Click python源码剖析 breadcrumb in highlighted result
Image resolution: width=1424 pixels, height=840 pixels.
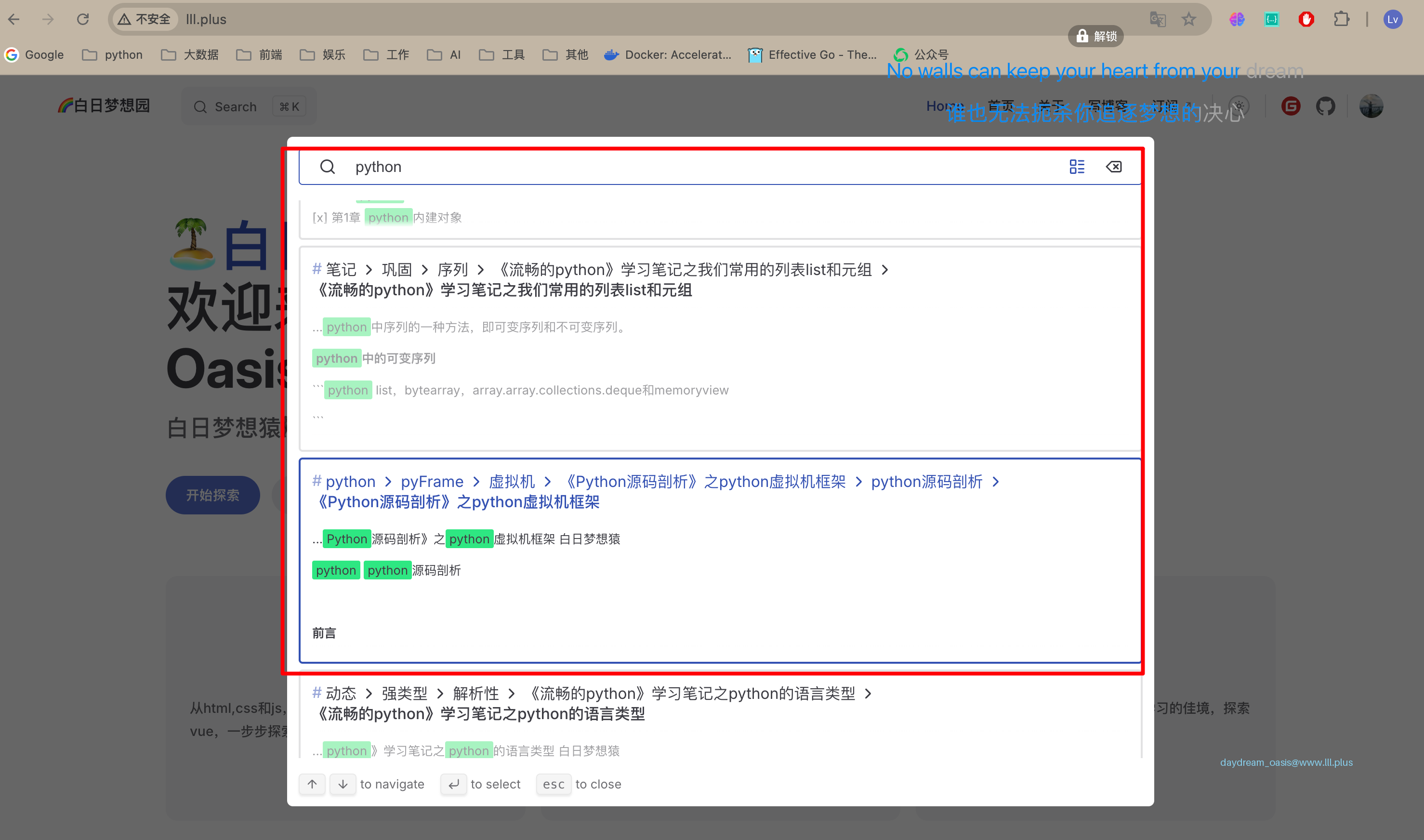[926, 481]
